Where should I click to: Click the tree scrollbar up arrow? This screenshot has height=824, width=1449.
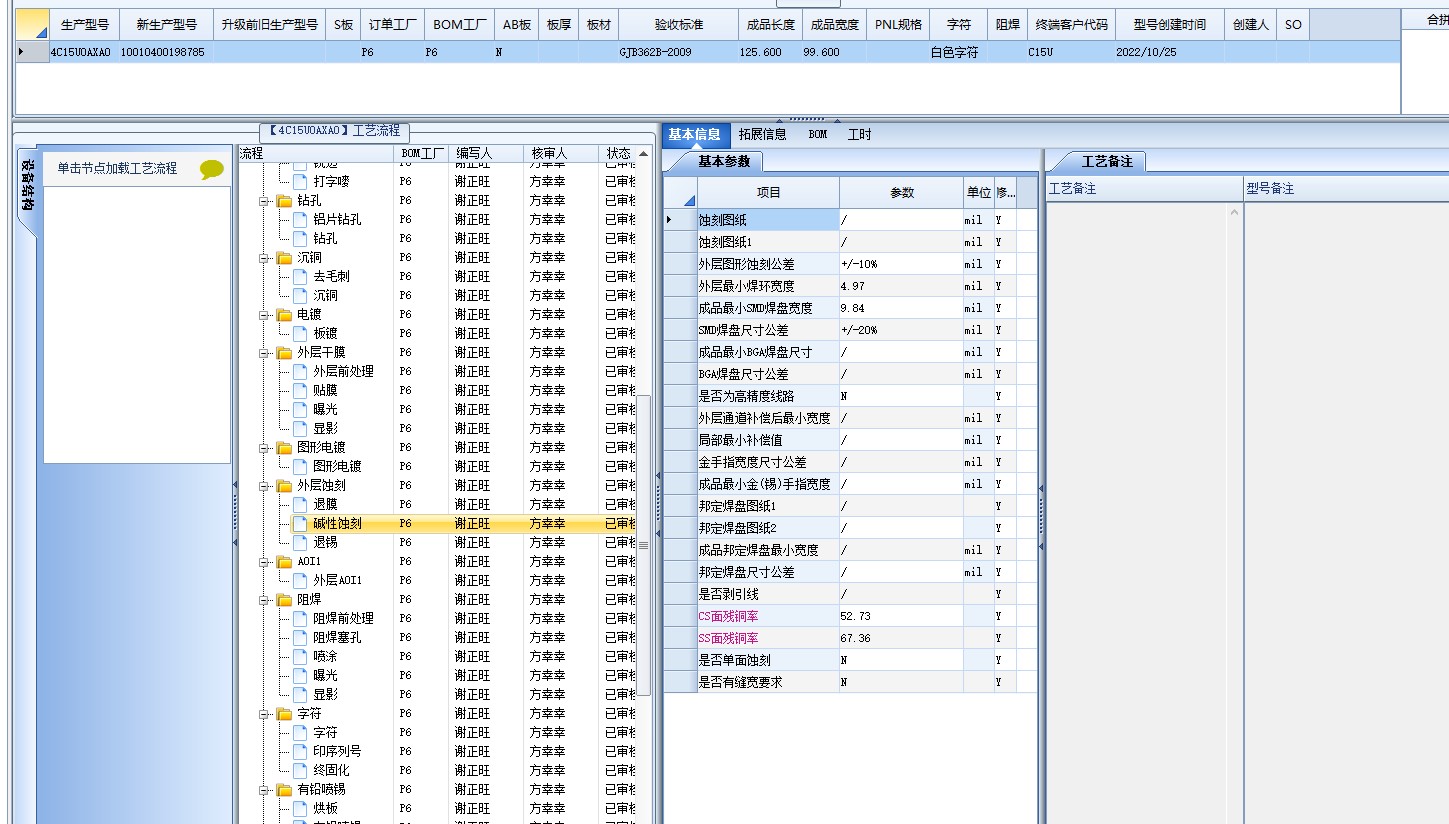point(644,154)
